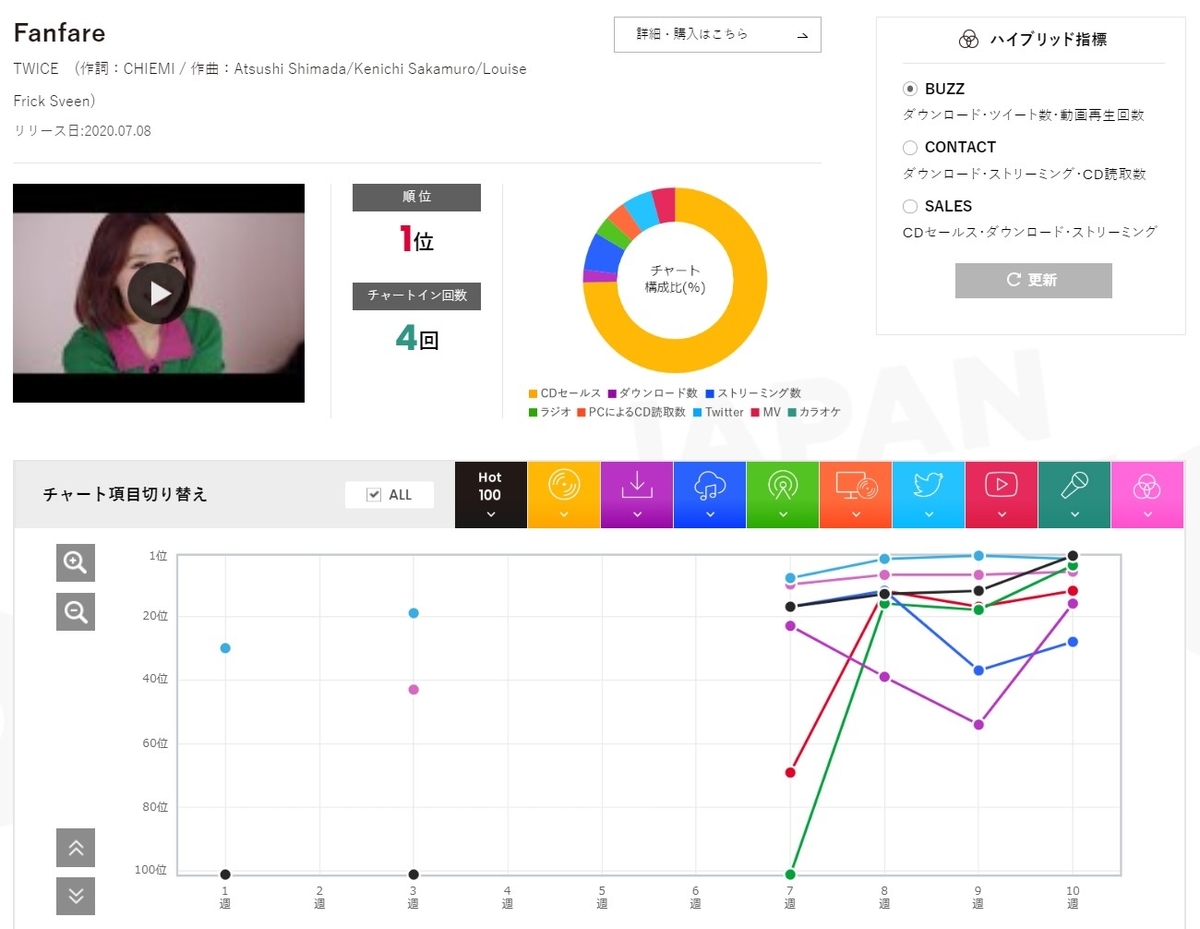Select the SALES radio button
The width and height of the screenshot is (1200, 929).
coord(910,207)
